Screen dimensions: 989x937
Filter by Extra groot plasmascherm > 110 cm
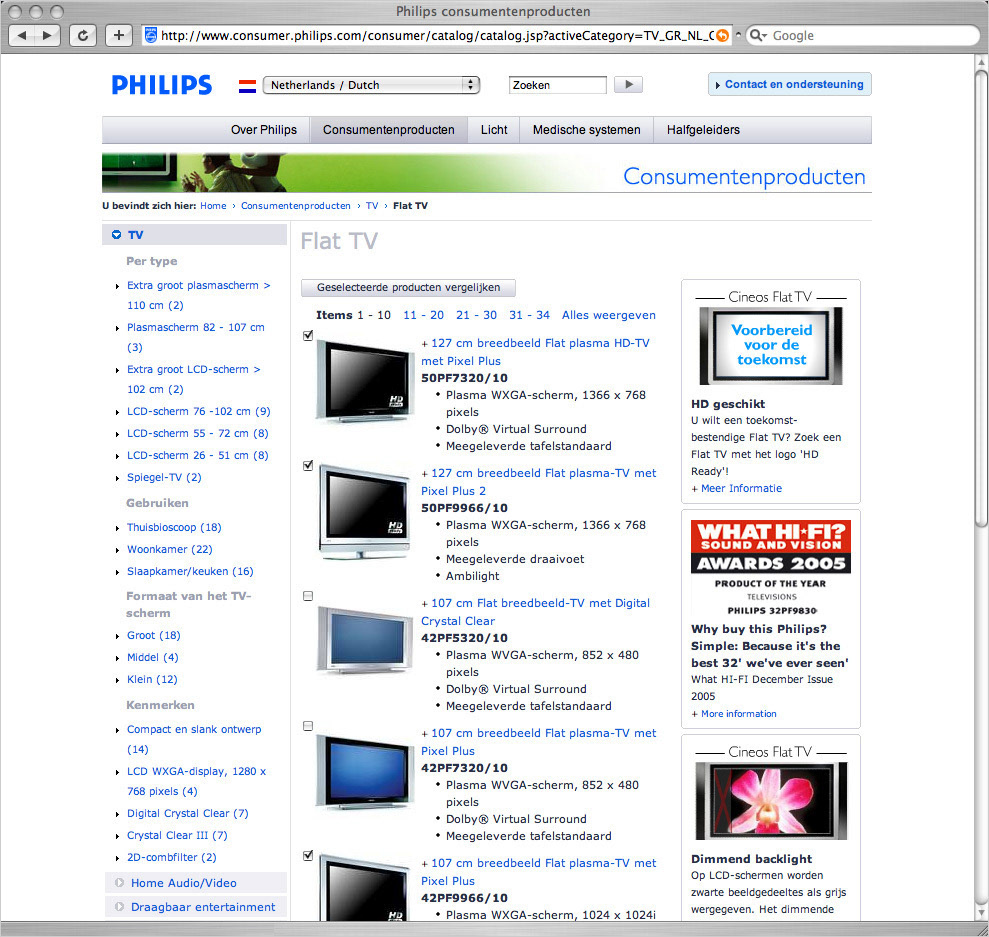tap(198, 295)
